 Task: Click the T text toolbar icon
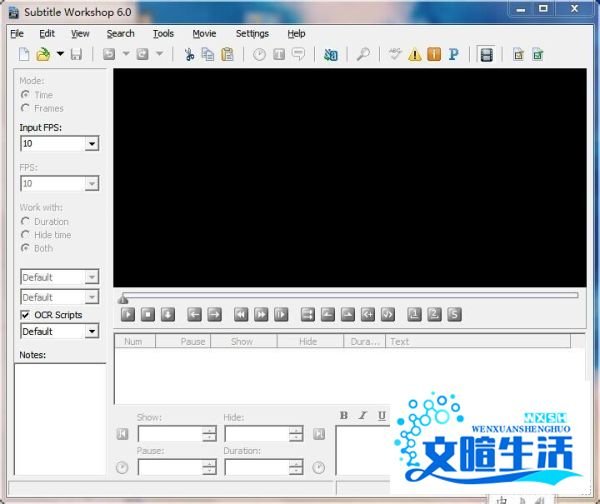coord(279,55)
